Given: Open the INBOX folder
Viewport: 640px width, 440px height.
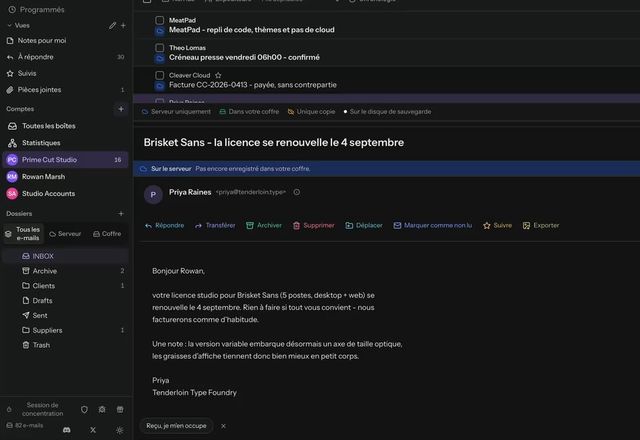Looking at the screenshot, I should 65,256.
